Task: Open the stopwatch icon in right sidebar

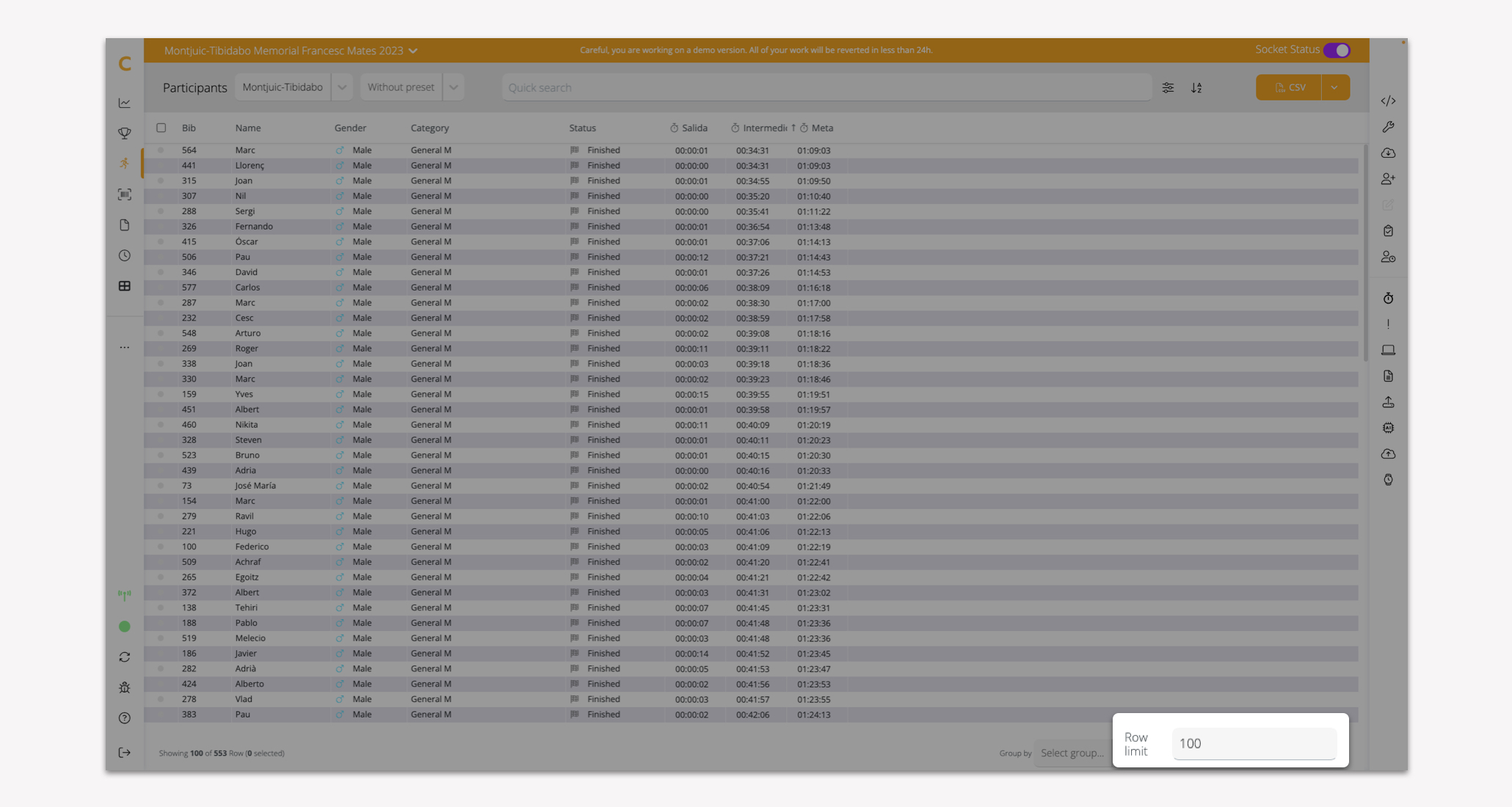Action: tap(1388, 298)
